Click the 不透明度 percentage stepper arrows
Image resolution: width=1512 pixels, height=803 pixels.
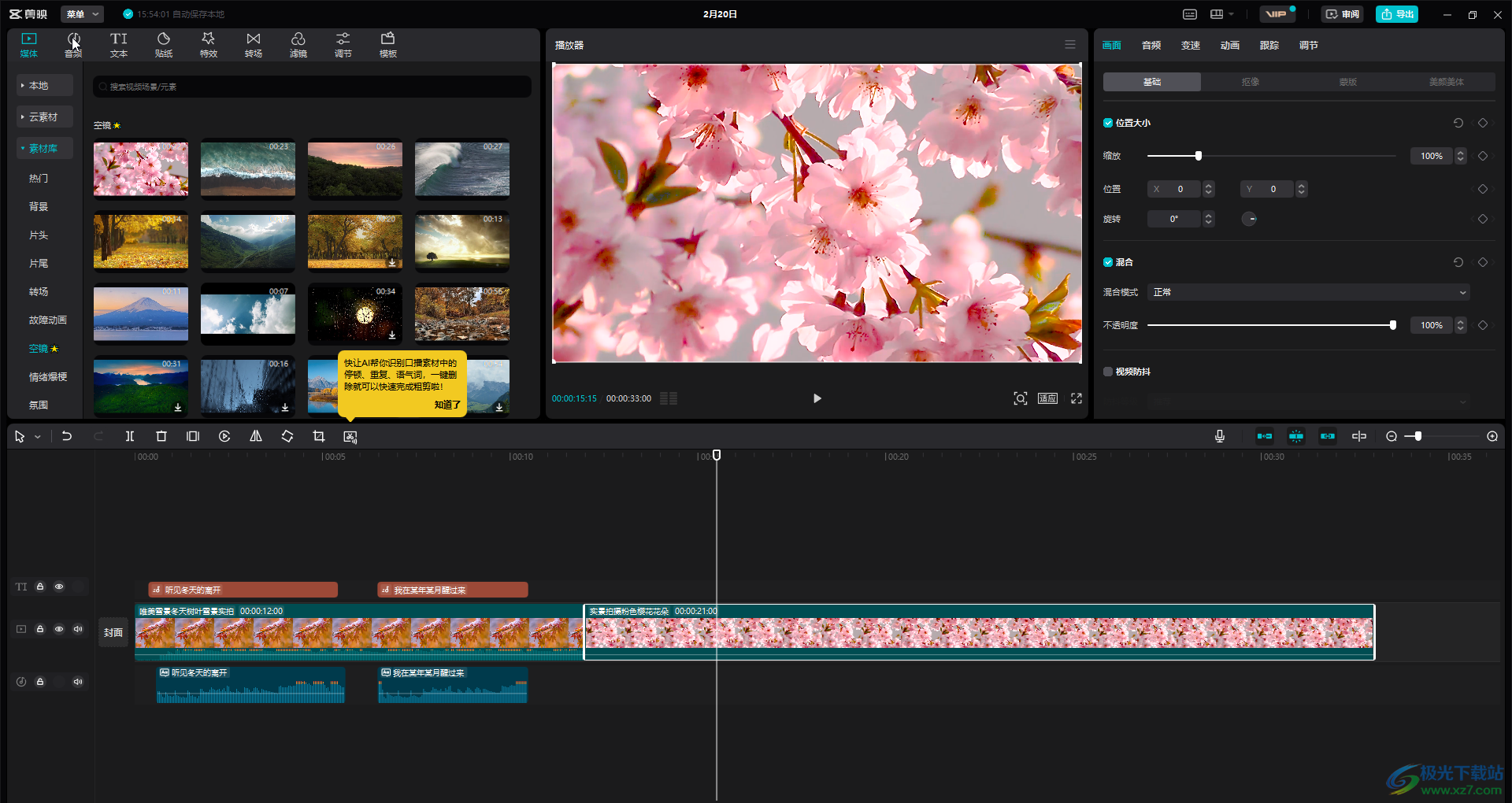tap(1461, 325)
